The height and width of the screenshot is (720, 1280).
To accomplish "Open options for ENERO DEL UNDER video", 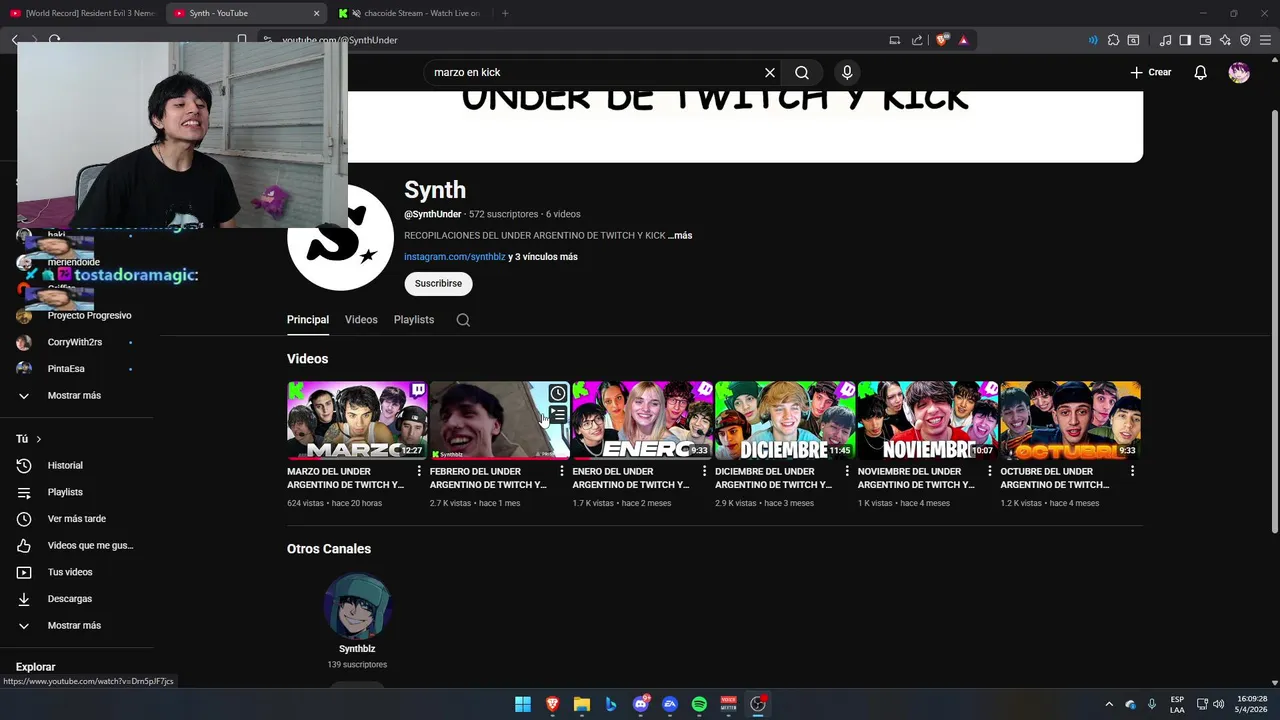I will tap(704, 471).
